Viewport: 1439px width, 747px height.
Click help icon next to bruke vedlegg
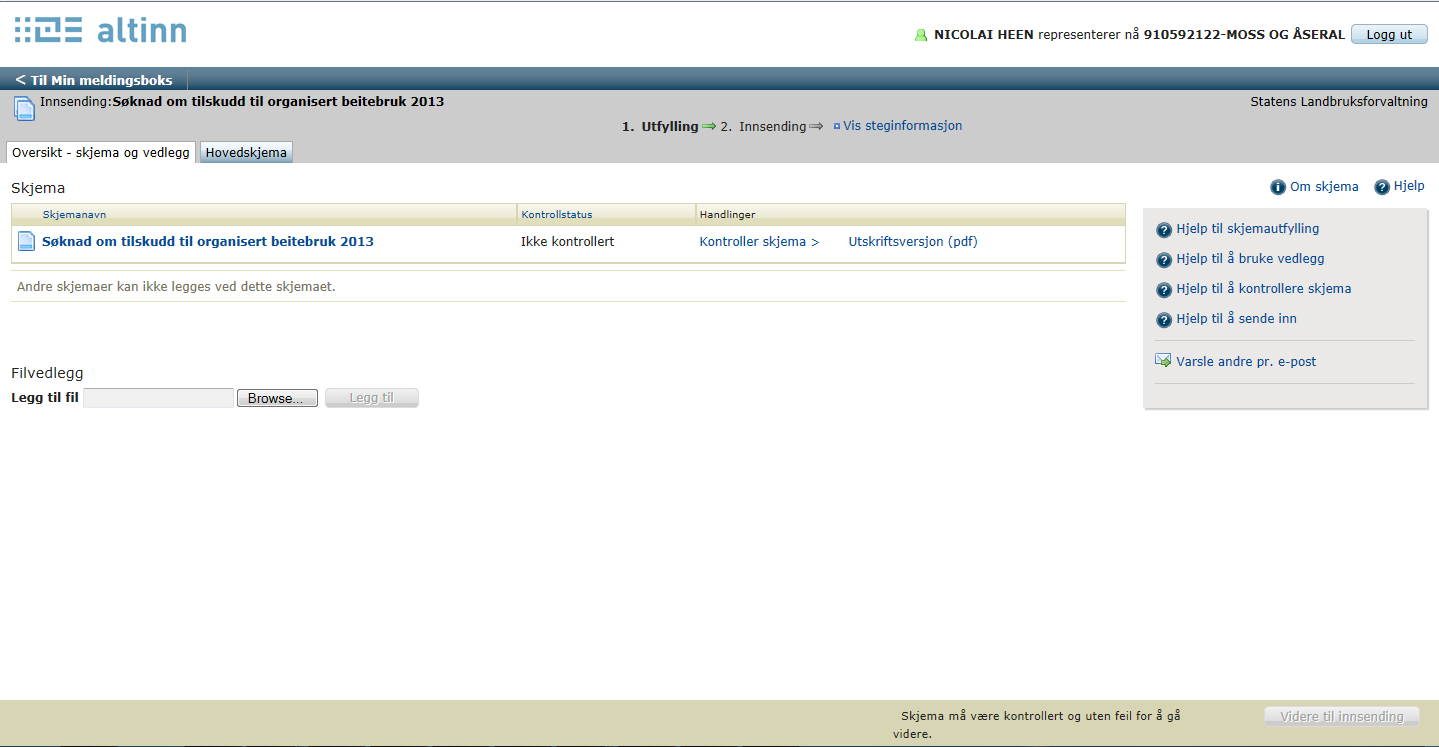pos(1163,260)
